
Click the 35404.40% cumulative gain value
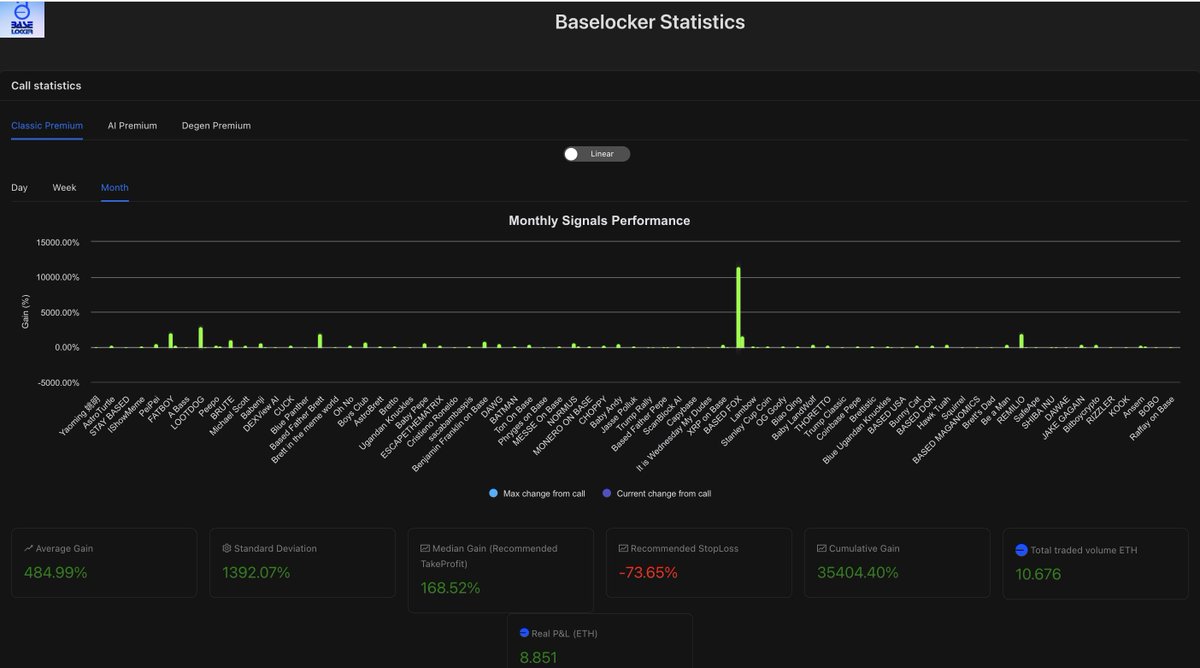(x=857, y=573)
